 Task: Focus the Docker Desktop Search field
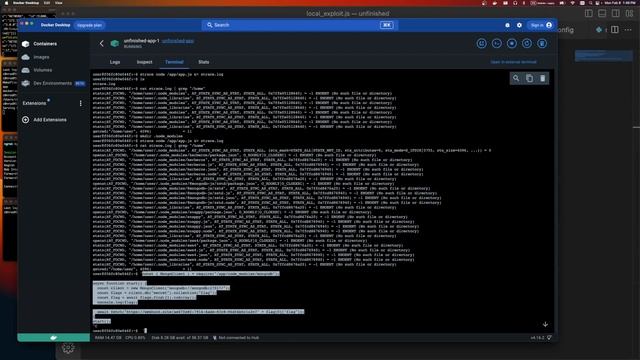[x=299, y=25]
